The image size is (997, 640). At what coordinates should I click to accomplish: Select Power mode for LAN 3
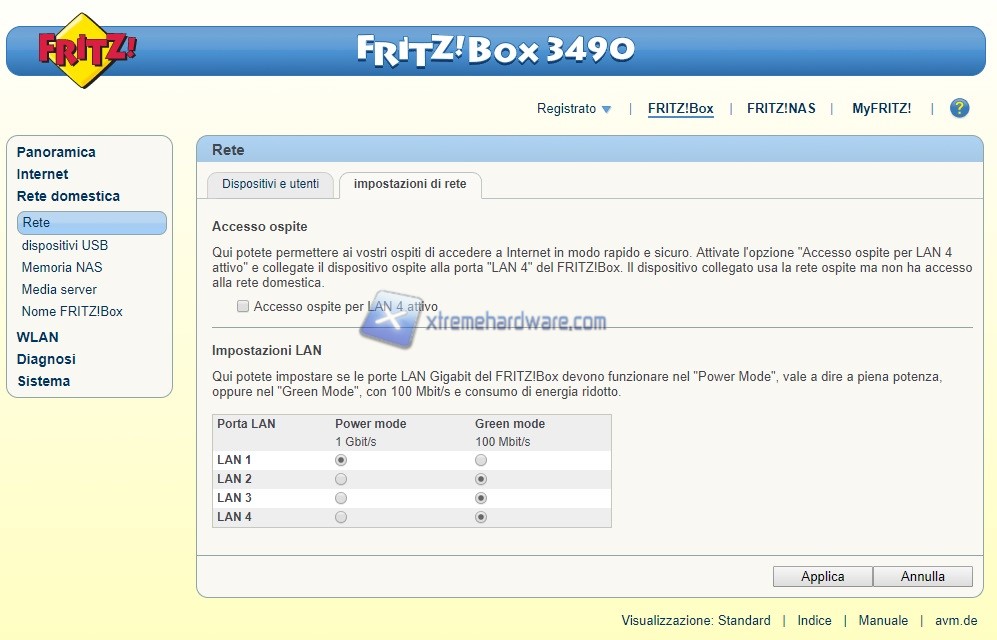341,498
